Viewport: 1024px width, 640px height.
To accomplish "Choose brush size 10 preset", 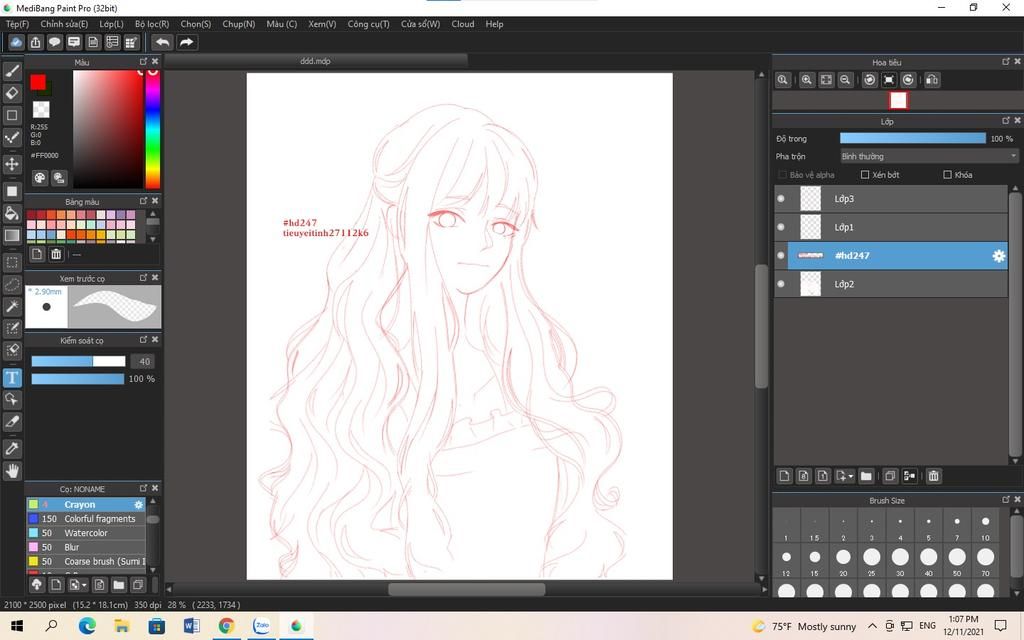I will click(985, 526).
